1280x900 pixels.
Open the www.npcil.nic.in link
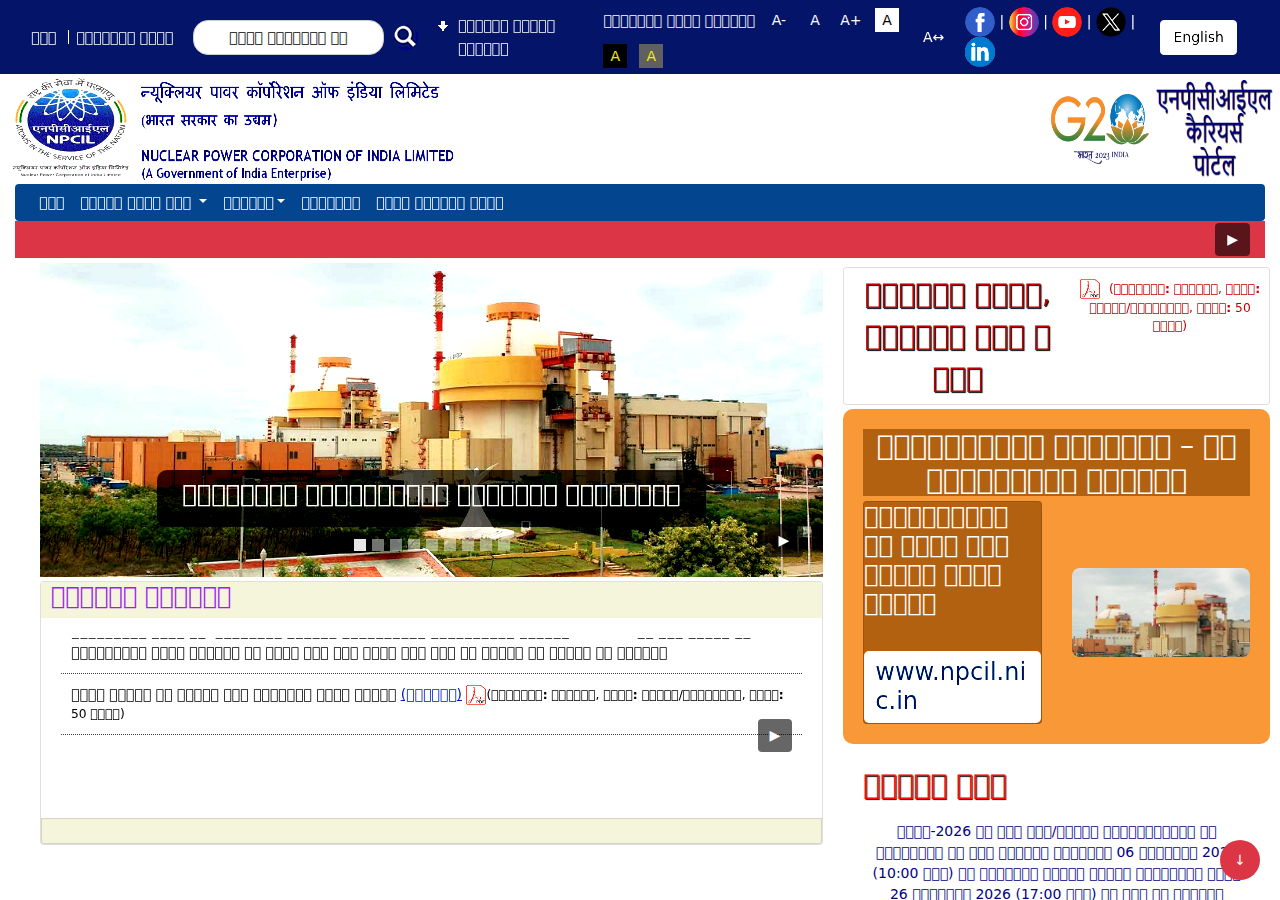pyautogui.click(x=952, y=686)
